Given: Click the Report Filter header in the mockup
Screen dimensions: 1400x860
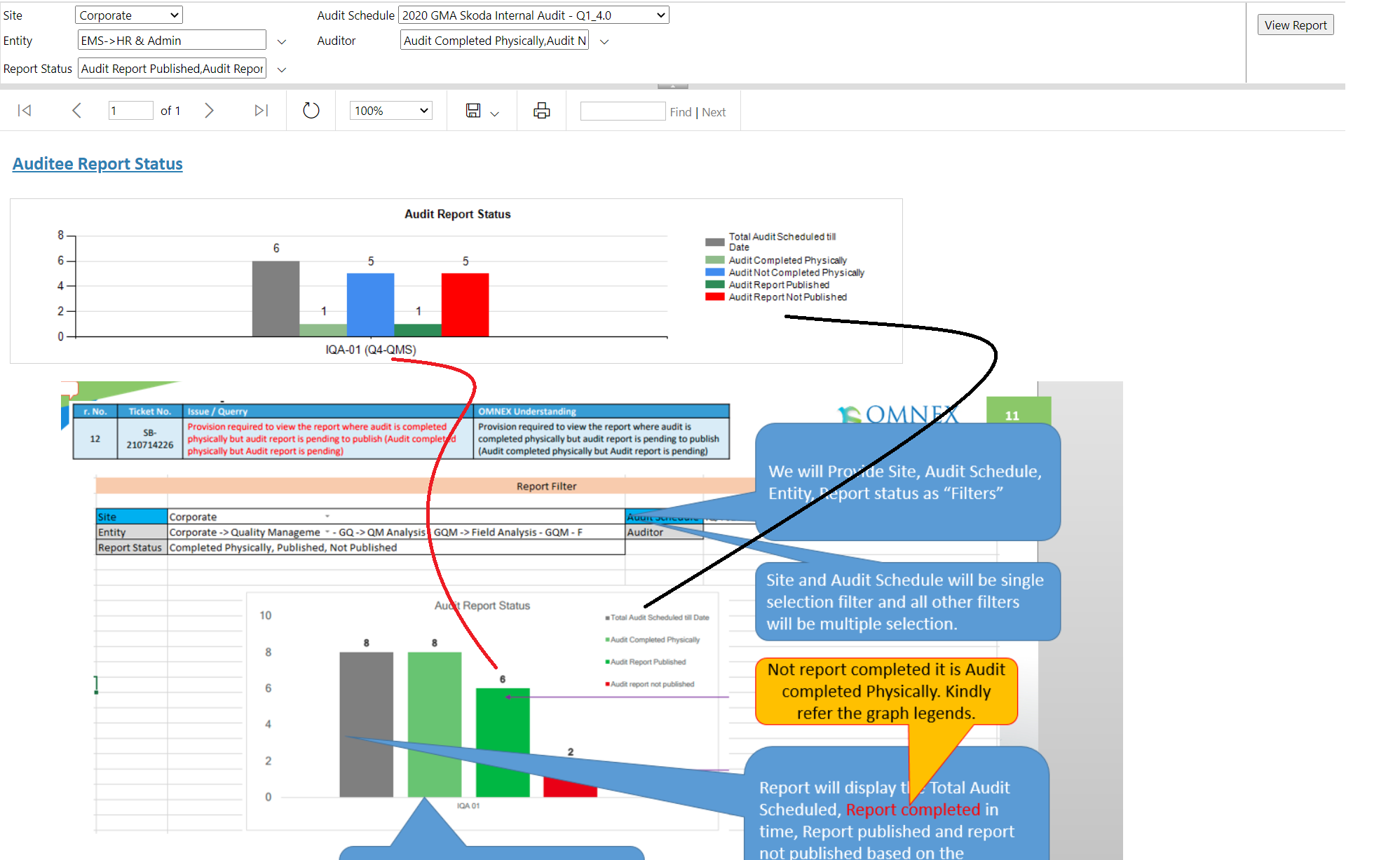Looking at the screenshot, I should pyautogui.click(x=546, y=486).
